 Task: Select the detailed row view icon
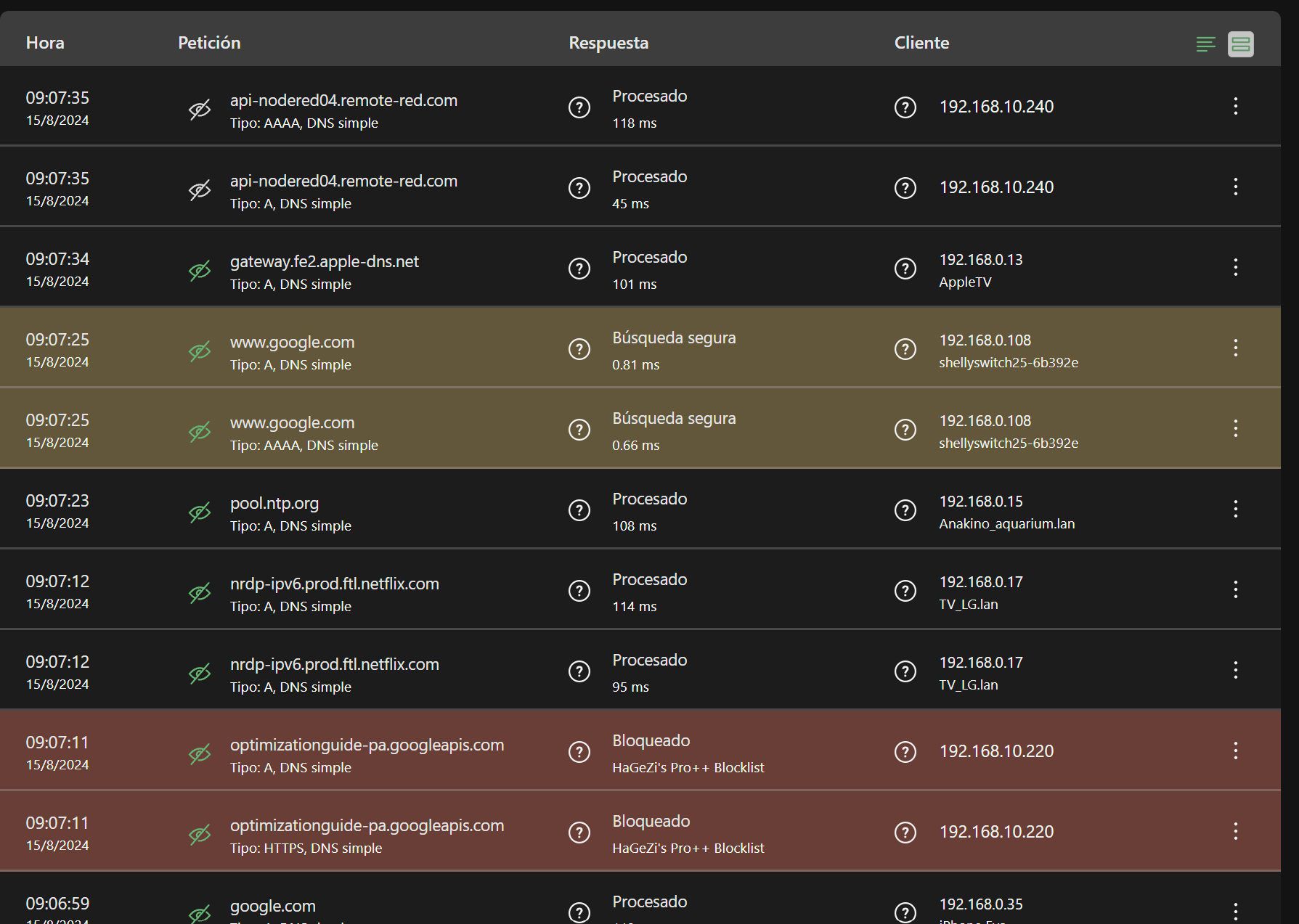point(1240,44)
